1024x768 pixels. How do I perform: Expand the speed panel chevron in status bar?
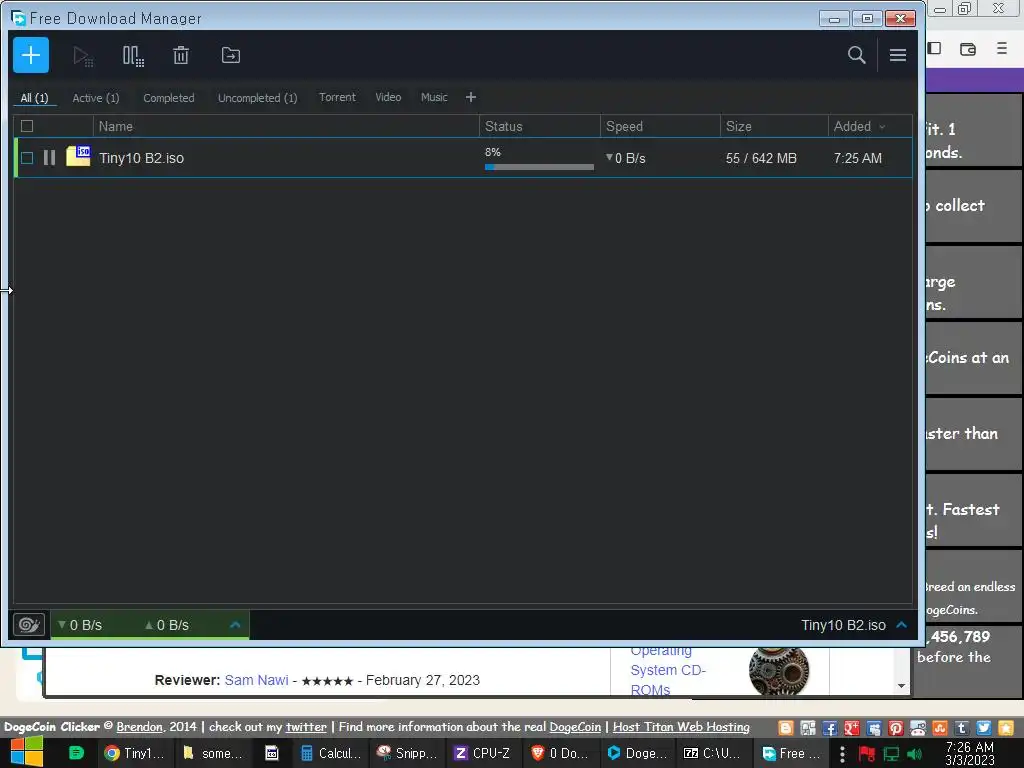235,625
